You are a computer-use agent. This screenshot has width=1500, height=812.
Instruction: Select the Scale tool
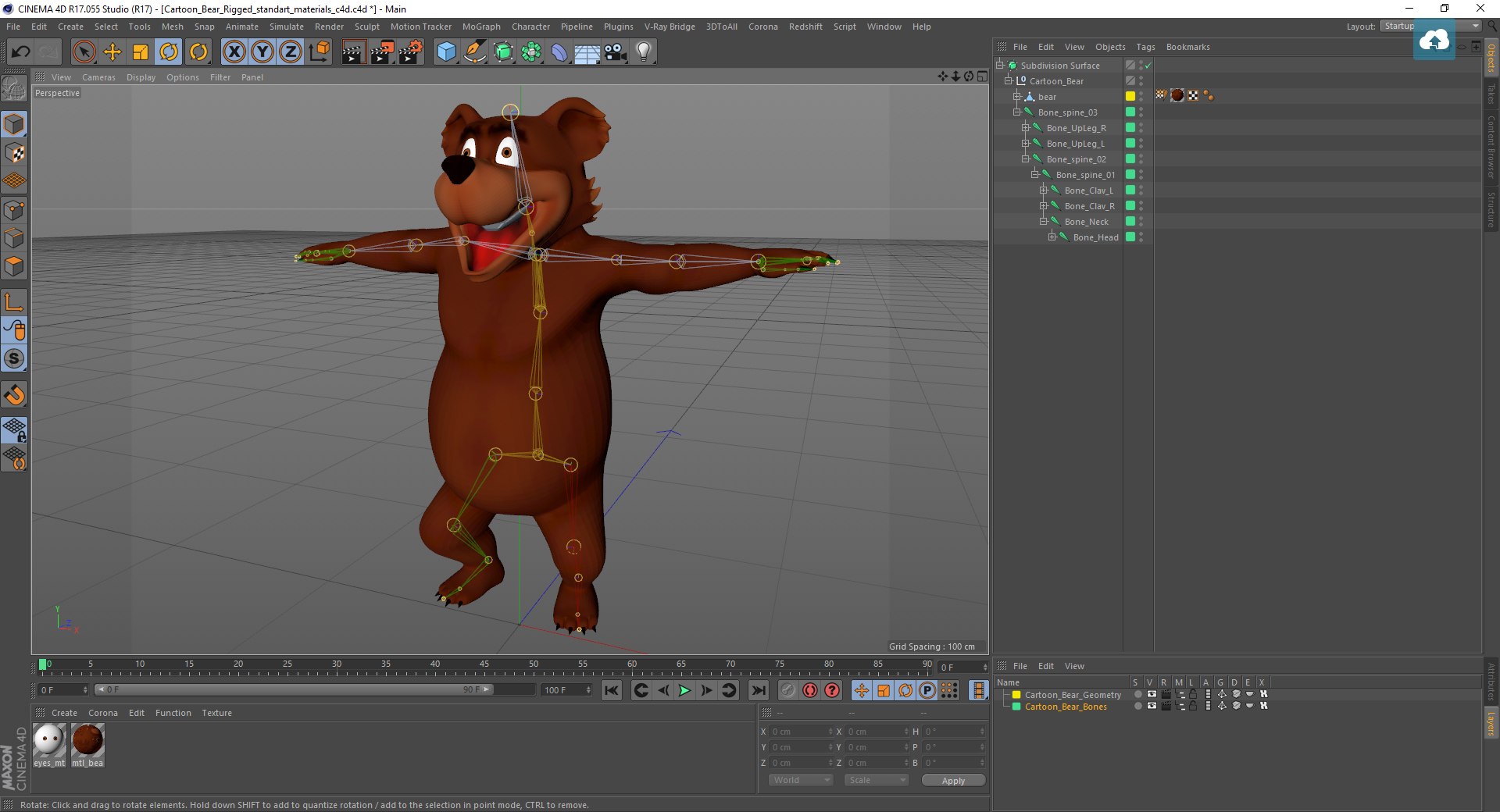pyautogui.click(x=141, y=52)
